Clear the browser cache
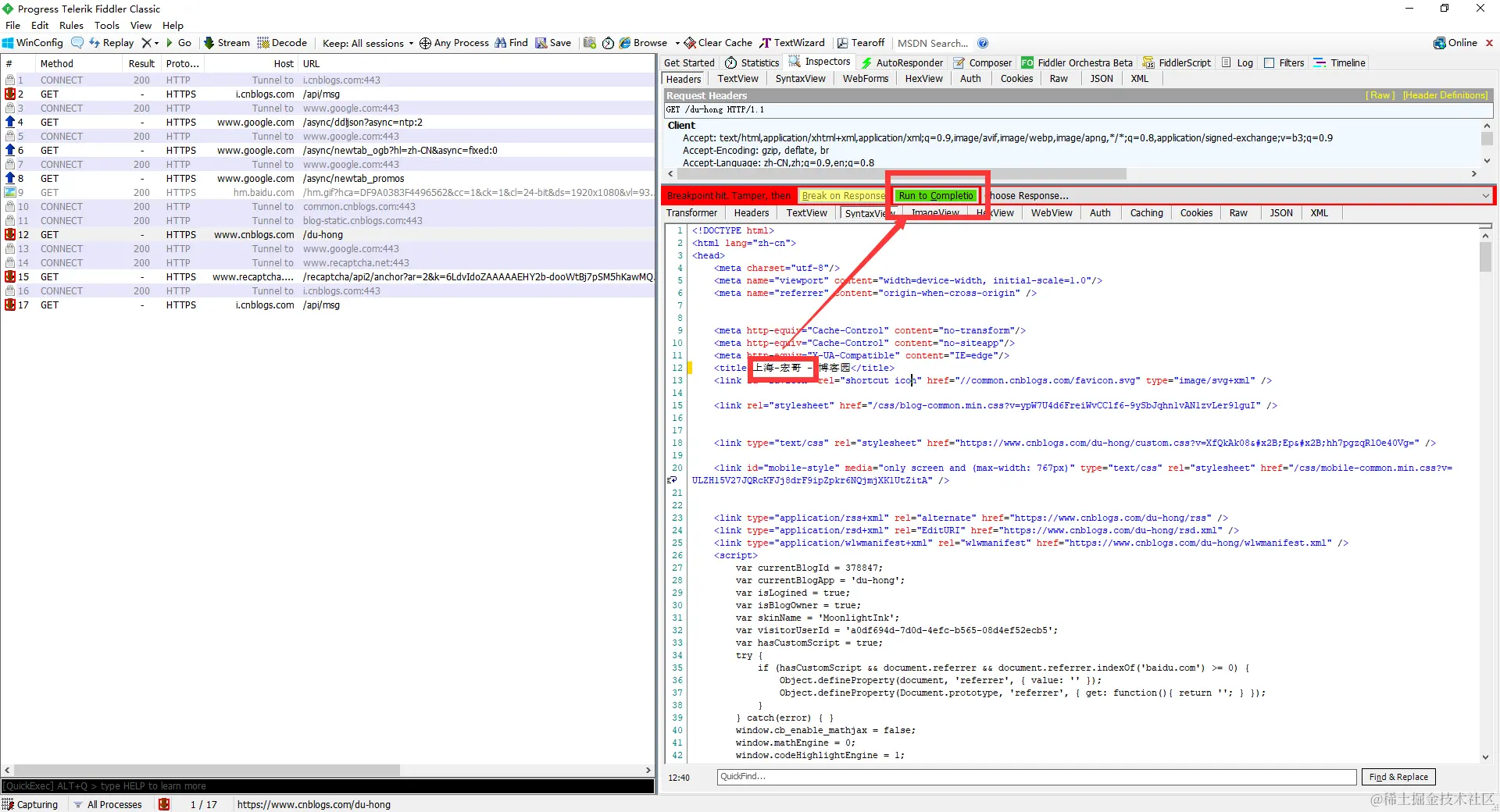 pyautogui.click(x=719, y=43)
